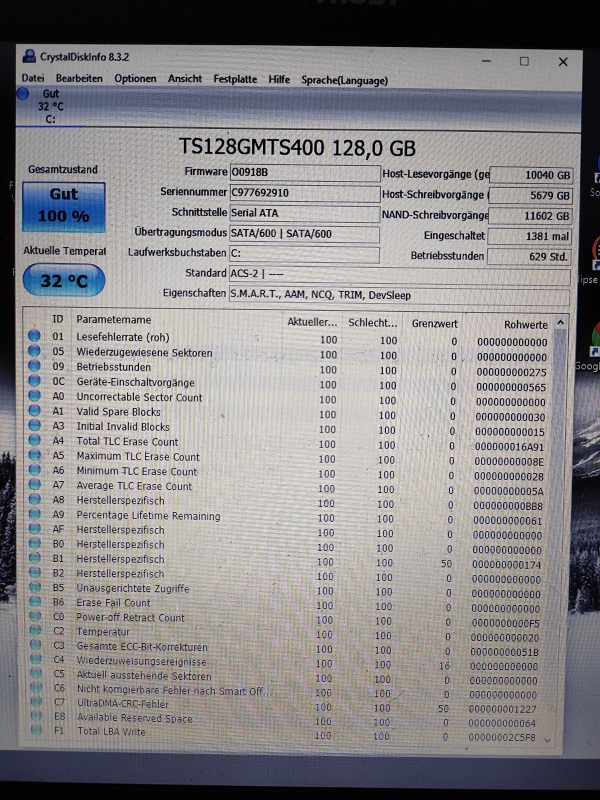Click status dot for C3 Gesamte ECC-Bit-Korrekturen

coord(36,645)
